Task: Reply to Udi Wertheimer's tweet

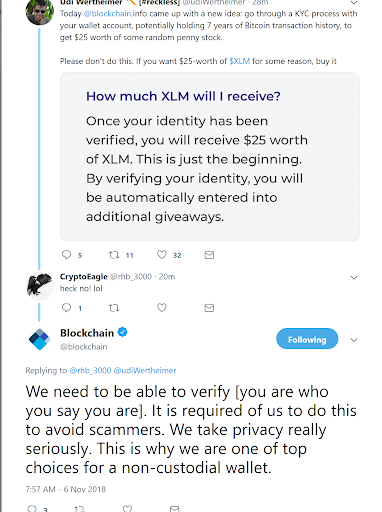Action: pyautogui.click(x=67, y=255)
